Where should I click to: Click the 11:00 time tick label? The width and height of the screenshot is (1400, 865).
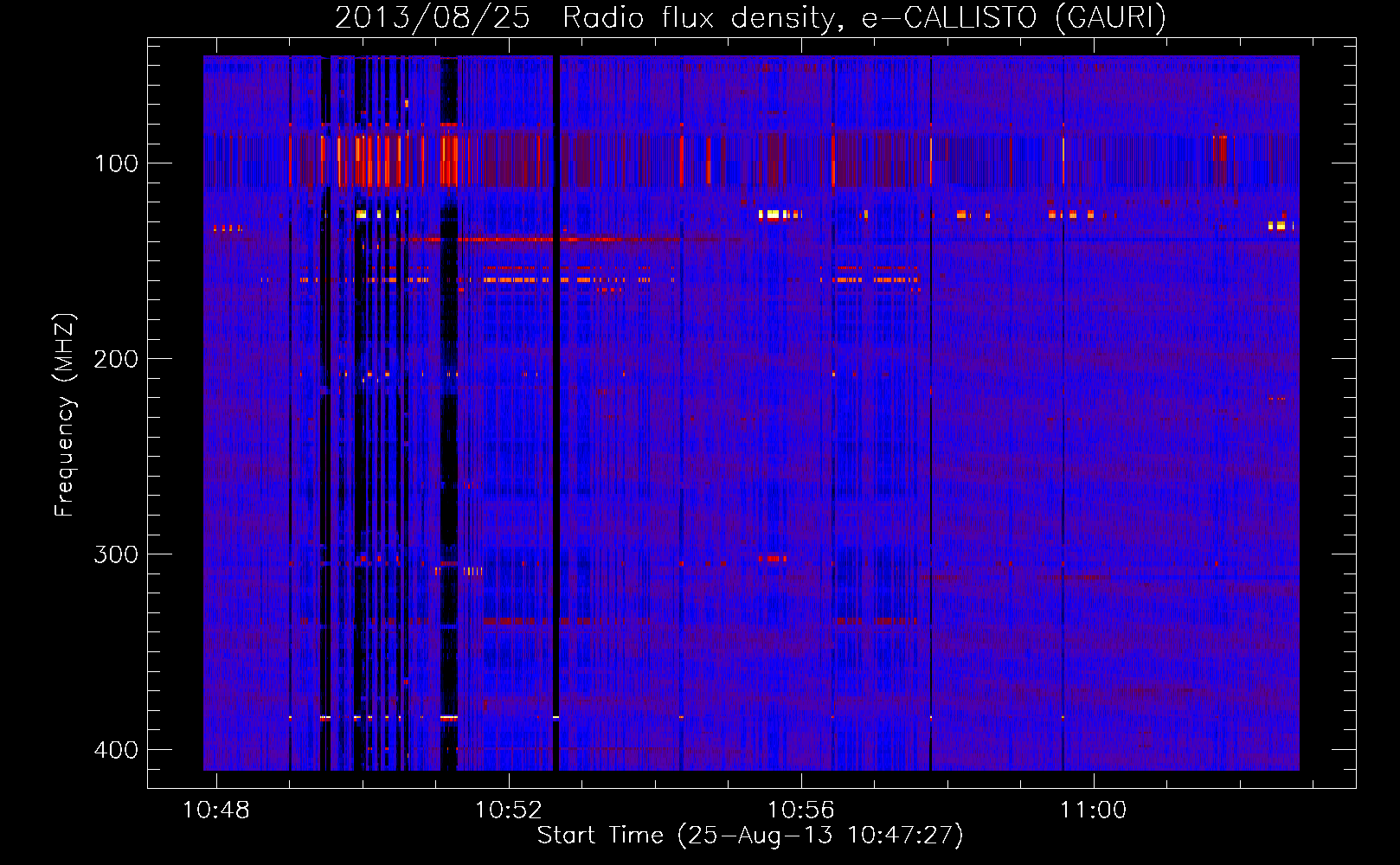[x=1094, y=811]
